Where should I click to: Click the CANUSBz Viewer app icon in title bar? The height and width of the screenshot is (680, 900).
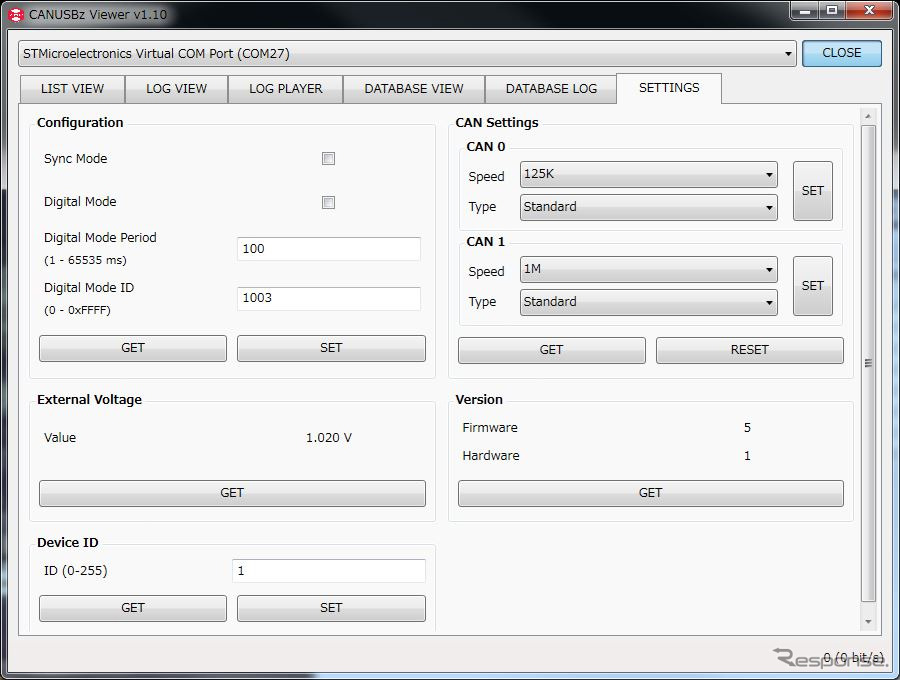pos(15,15)
